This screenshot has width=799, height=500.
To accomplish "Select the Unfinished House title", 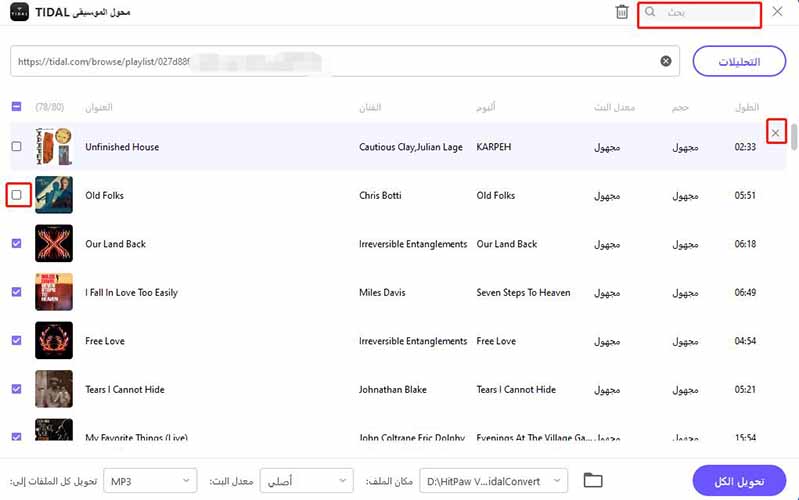I will pyautogui.click(x=122, y=147).
